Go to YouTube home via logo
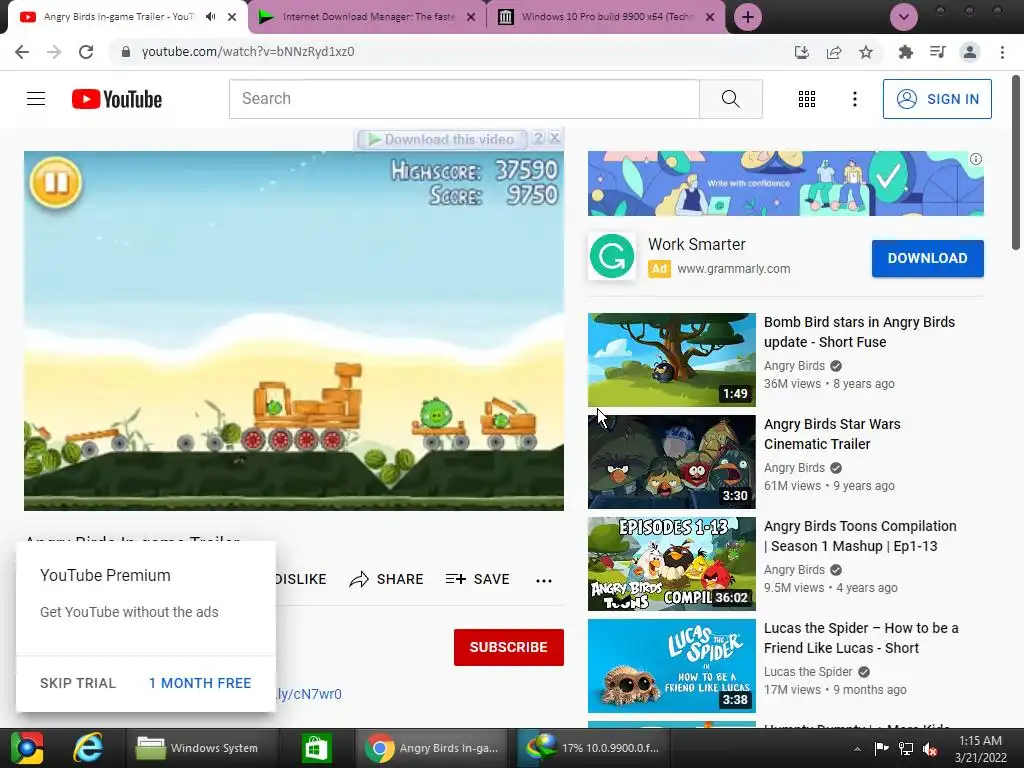This screenshot has width=1024, height=768. pos(116,99)
